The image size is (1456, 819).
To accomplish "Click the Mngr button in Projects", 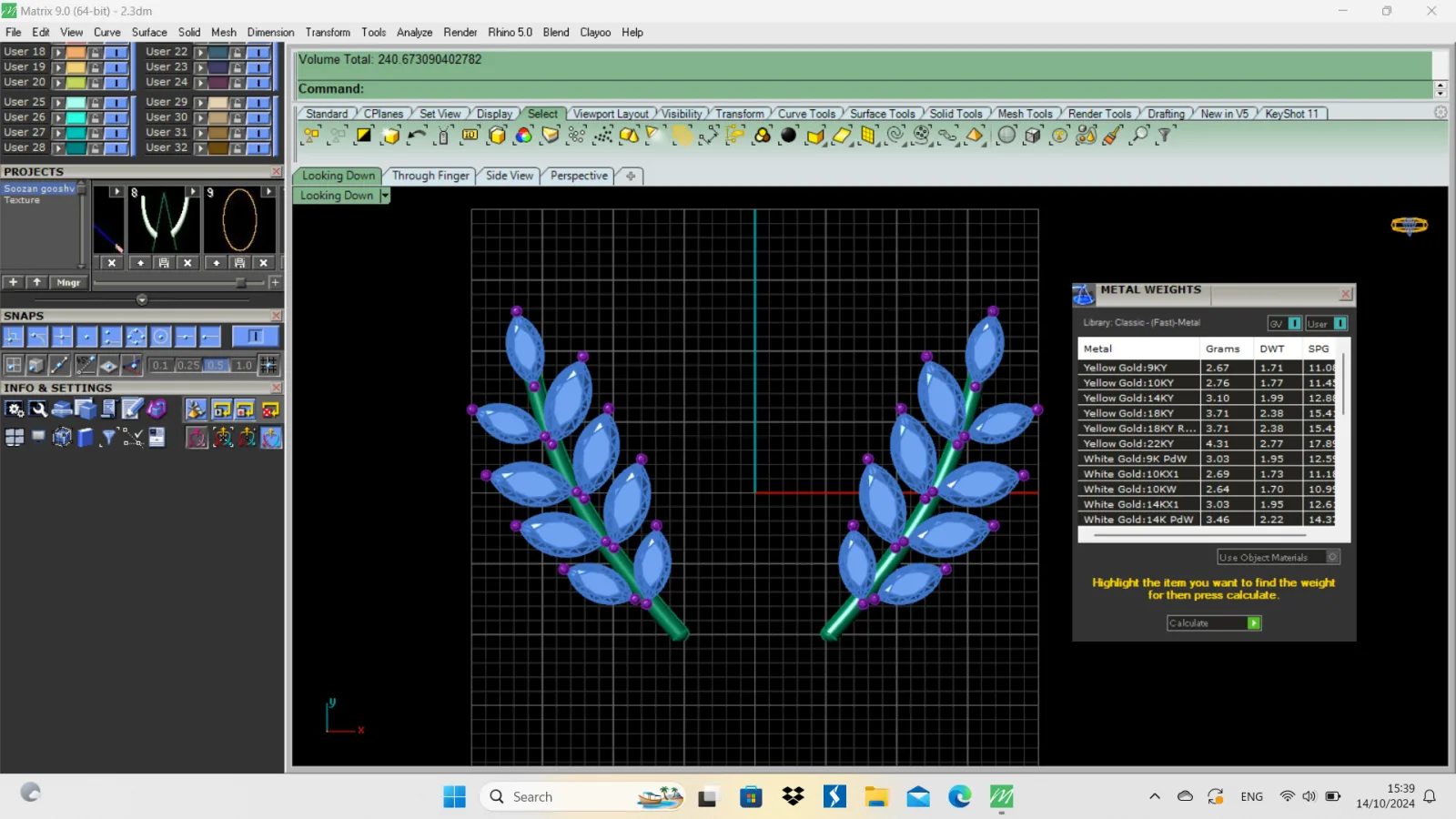I will 68,283.
